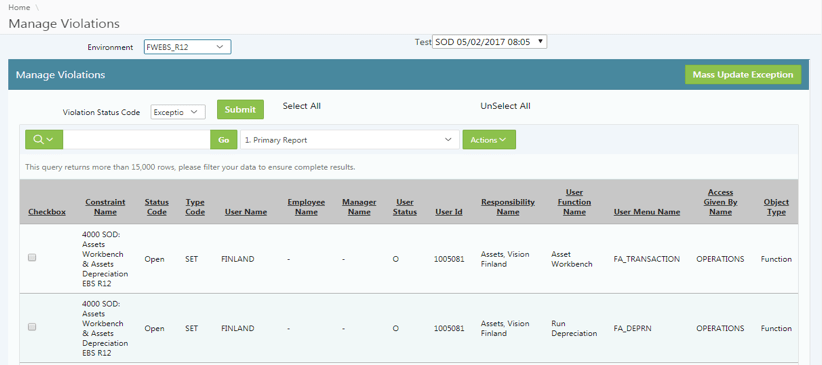Open the search column magnifier menu
822x365 pixels.
tap(44, 140)
